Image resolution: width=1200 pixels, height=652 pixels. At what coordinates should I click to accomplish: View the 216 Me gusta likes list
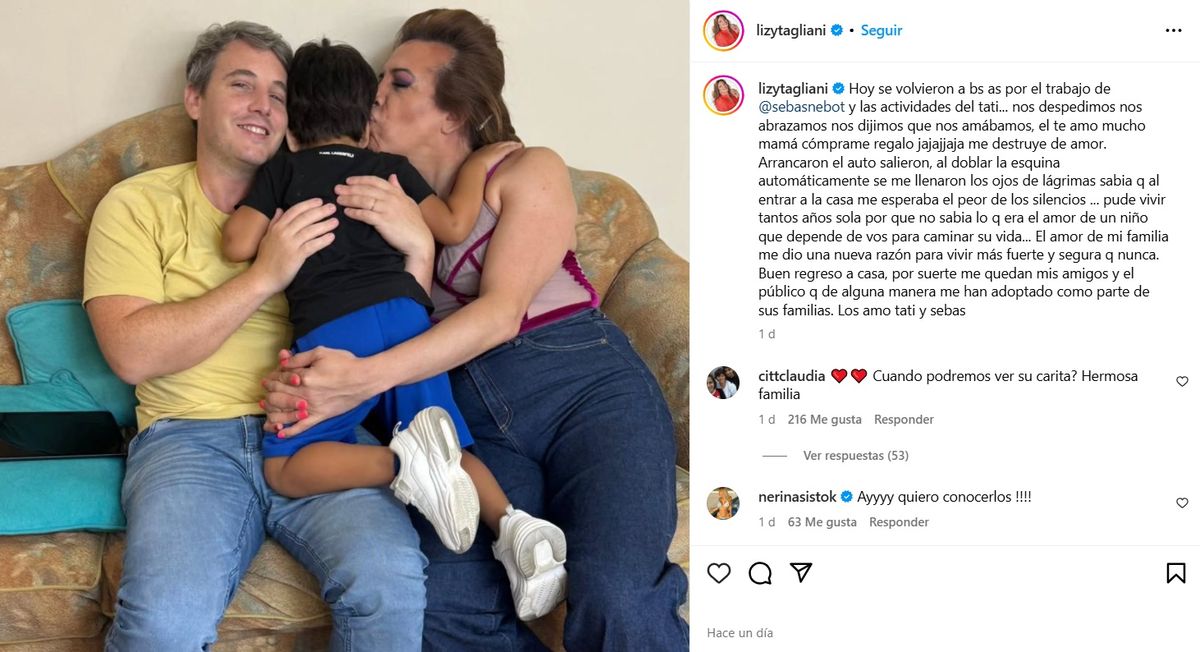(x=825, y=420)
